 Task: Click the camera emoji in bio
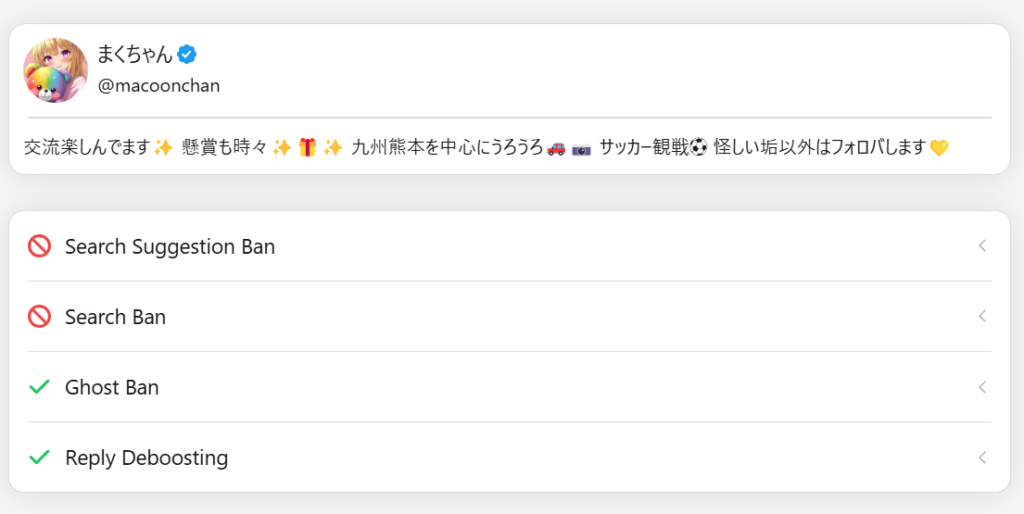tap(582, 148)
